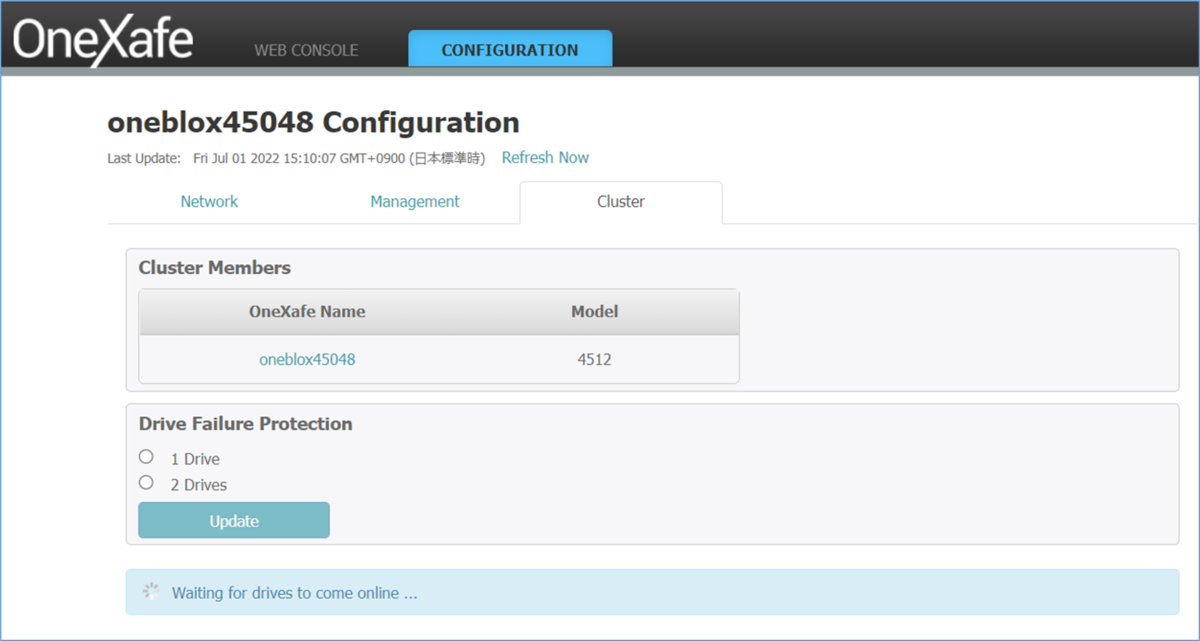
Task: Click the Waiting for drives message
Action: pos(294,592)
